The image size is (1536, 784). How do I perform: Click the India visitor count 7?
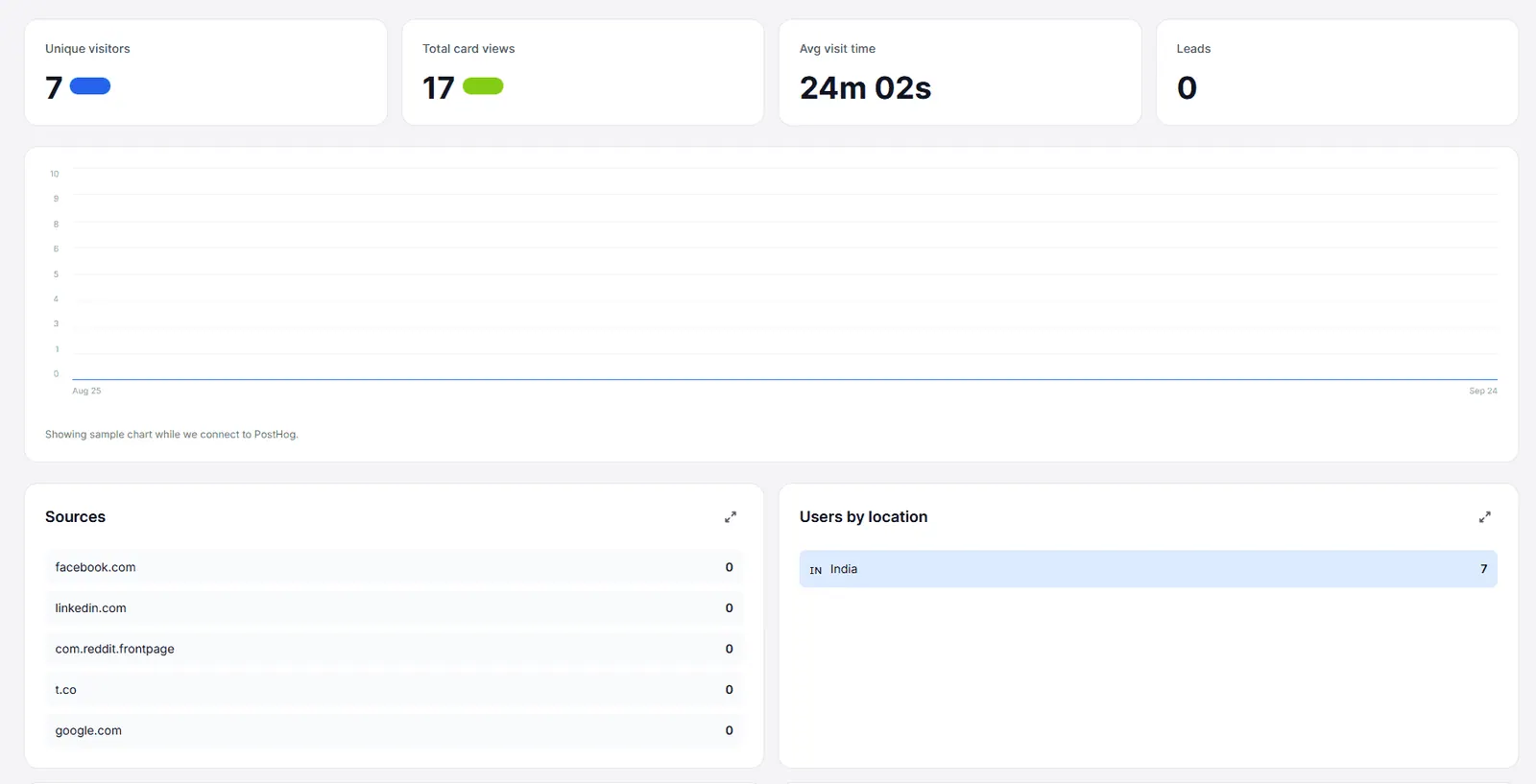pos(1484,569)
